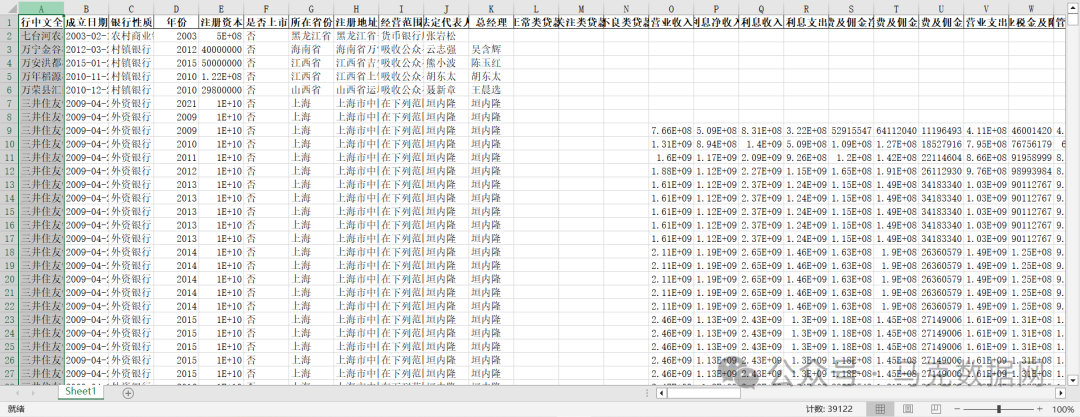Select cell with value 11196493
The height and width of the screenshot is (417, 1080).
[941, 130]
